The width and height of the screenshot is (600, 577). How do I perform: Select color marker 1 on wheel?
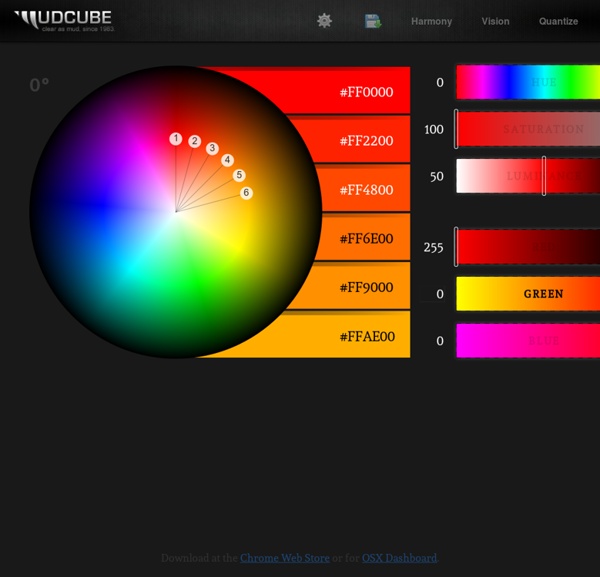(176, 139)
